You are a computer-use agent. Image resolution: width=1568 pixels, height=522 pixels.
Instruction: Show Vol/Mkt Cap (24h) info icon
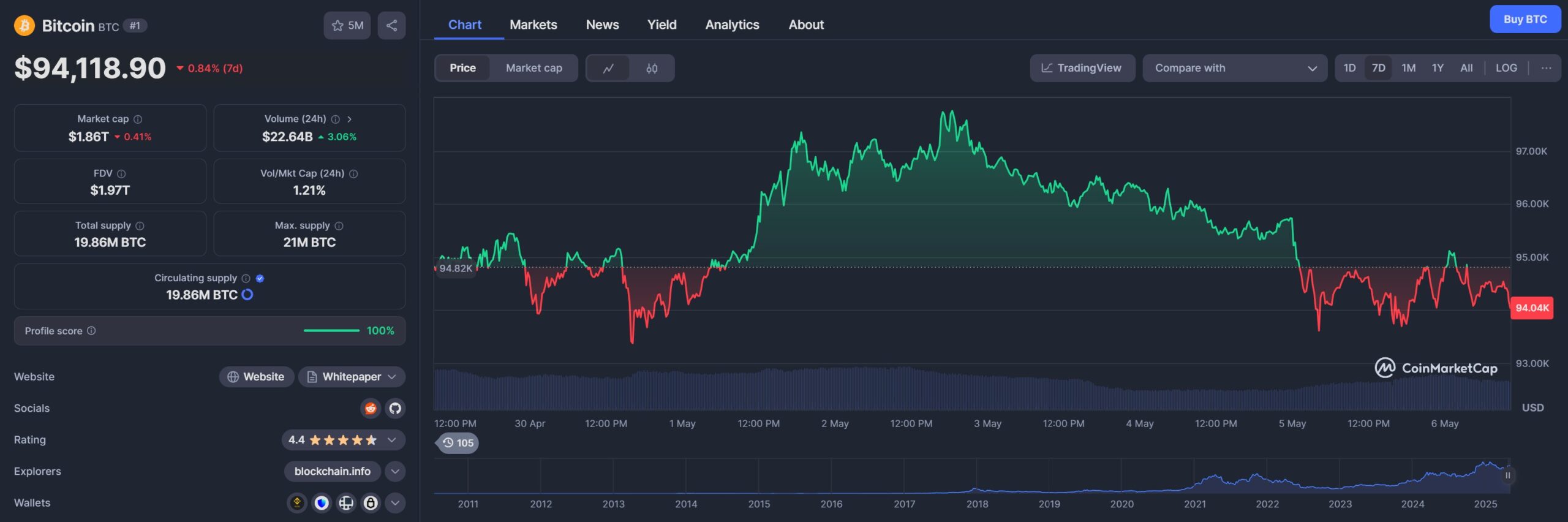click(x=353, y=174)
